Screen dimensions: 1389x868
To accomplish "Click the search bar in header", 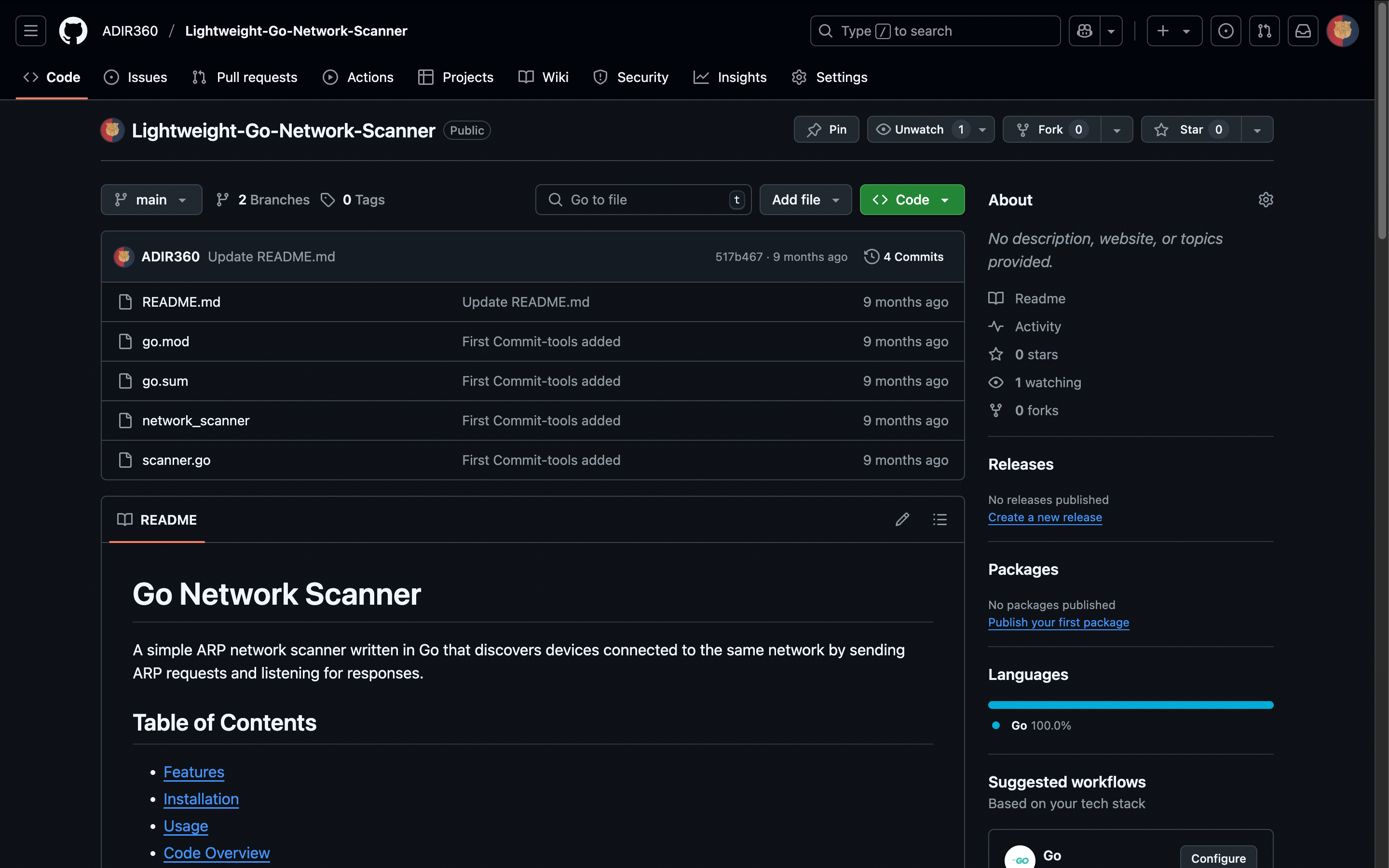I will [935, 31].
